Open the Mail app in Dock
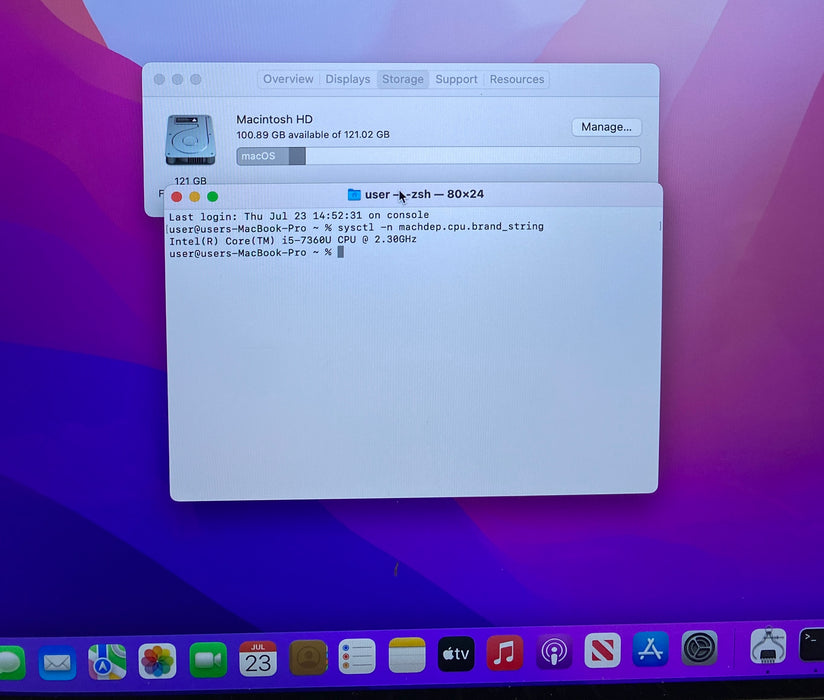The width and height of the screenshot is (824, 700). point(57,663)
